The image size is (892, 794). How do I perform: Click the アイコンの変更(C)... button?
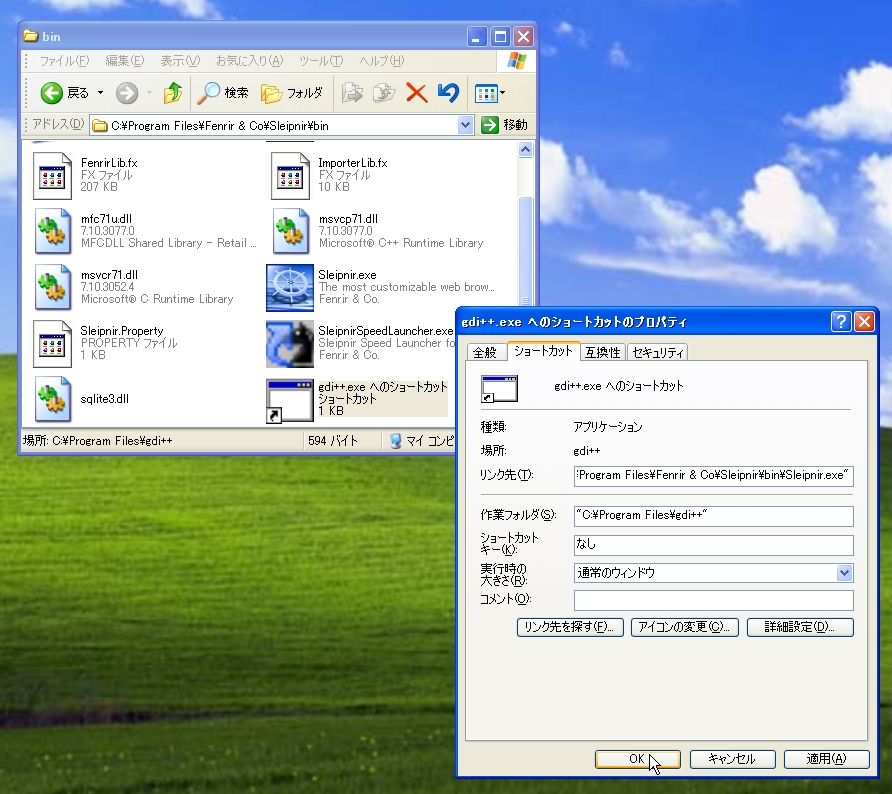684,627
